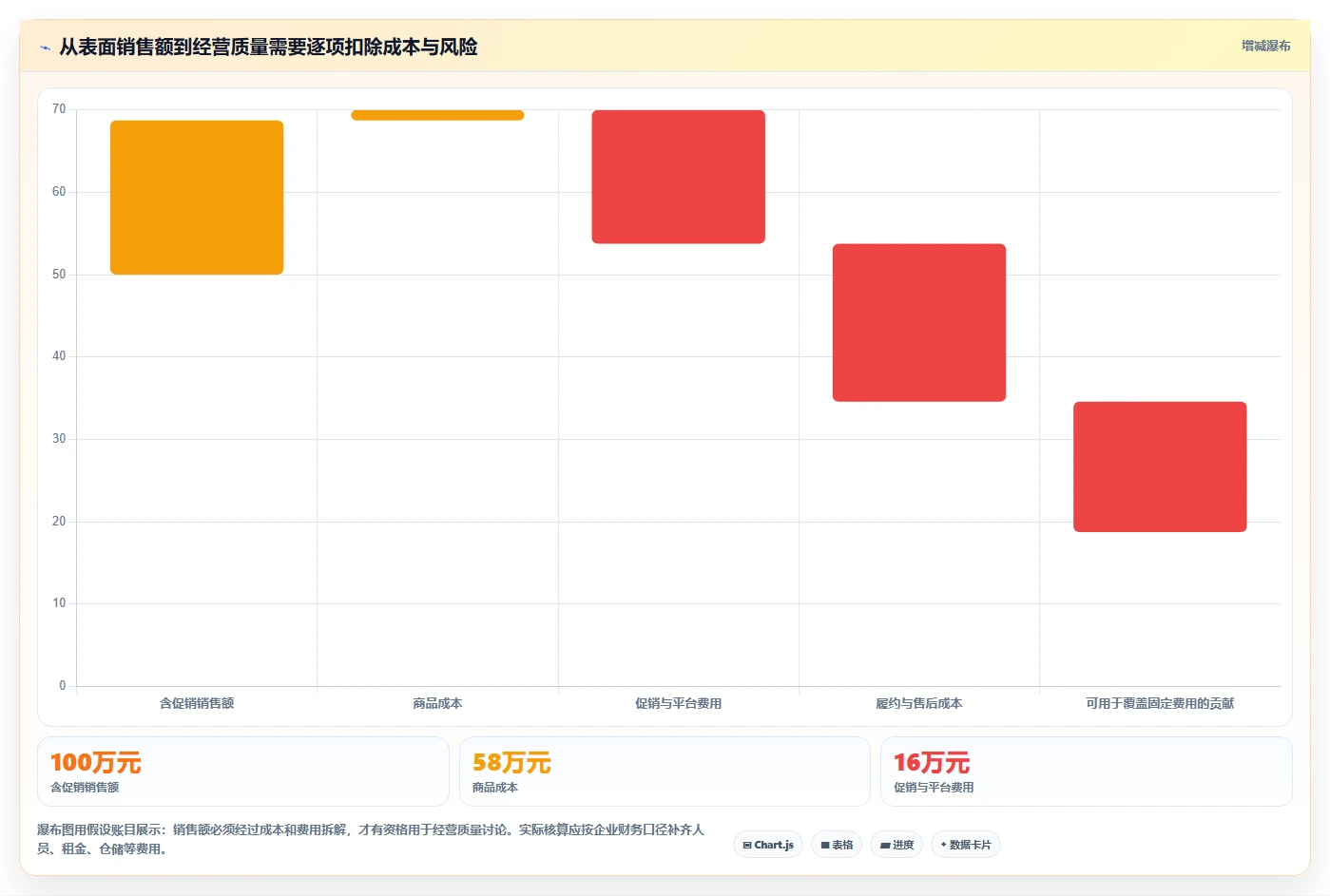Viewport: 1330px width, 896px height.
Task: Click the orange 含促销销售额 waterfall bar
Action: 197,198
